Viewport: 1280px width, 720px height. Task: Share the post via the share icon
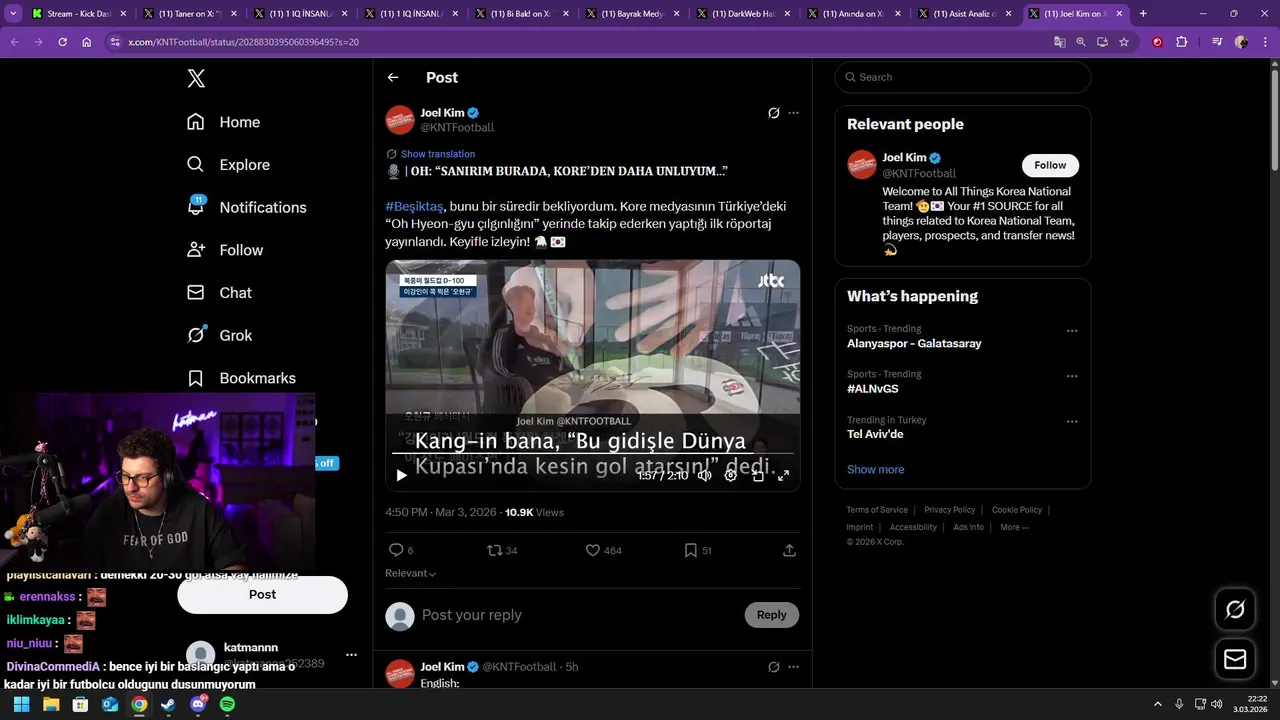click(x=789, y=550)
